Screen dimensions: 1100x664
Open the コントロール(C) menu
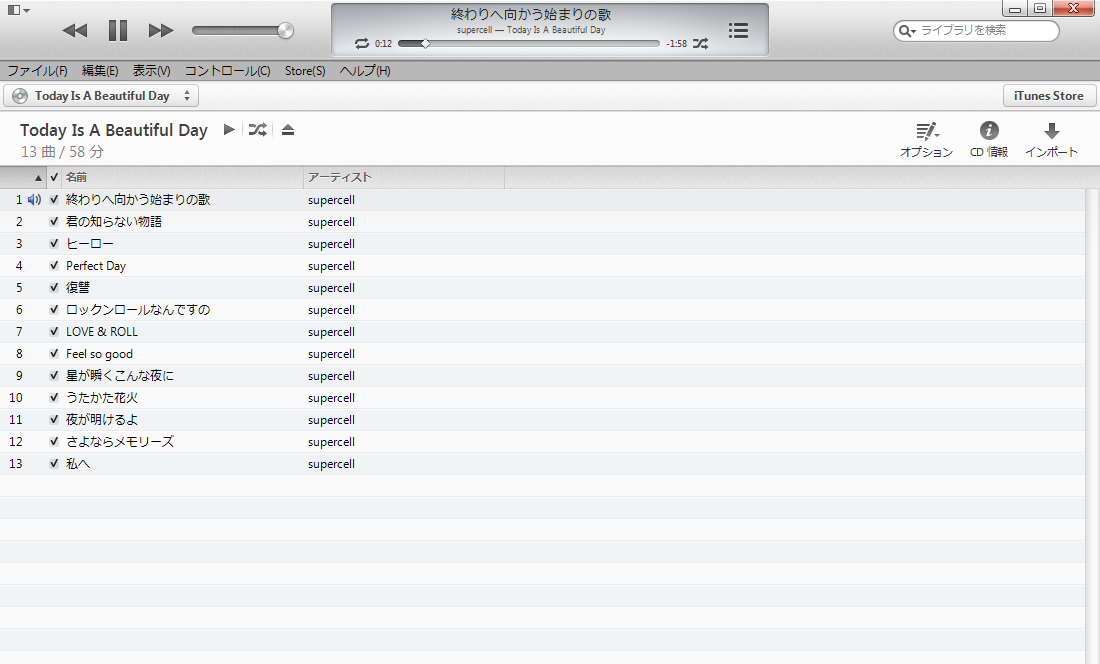tap(227, 71)
